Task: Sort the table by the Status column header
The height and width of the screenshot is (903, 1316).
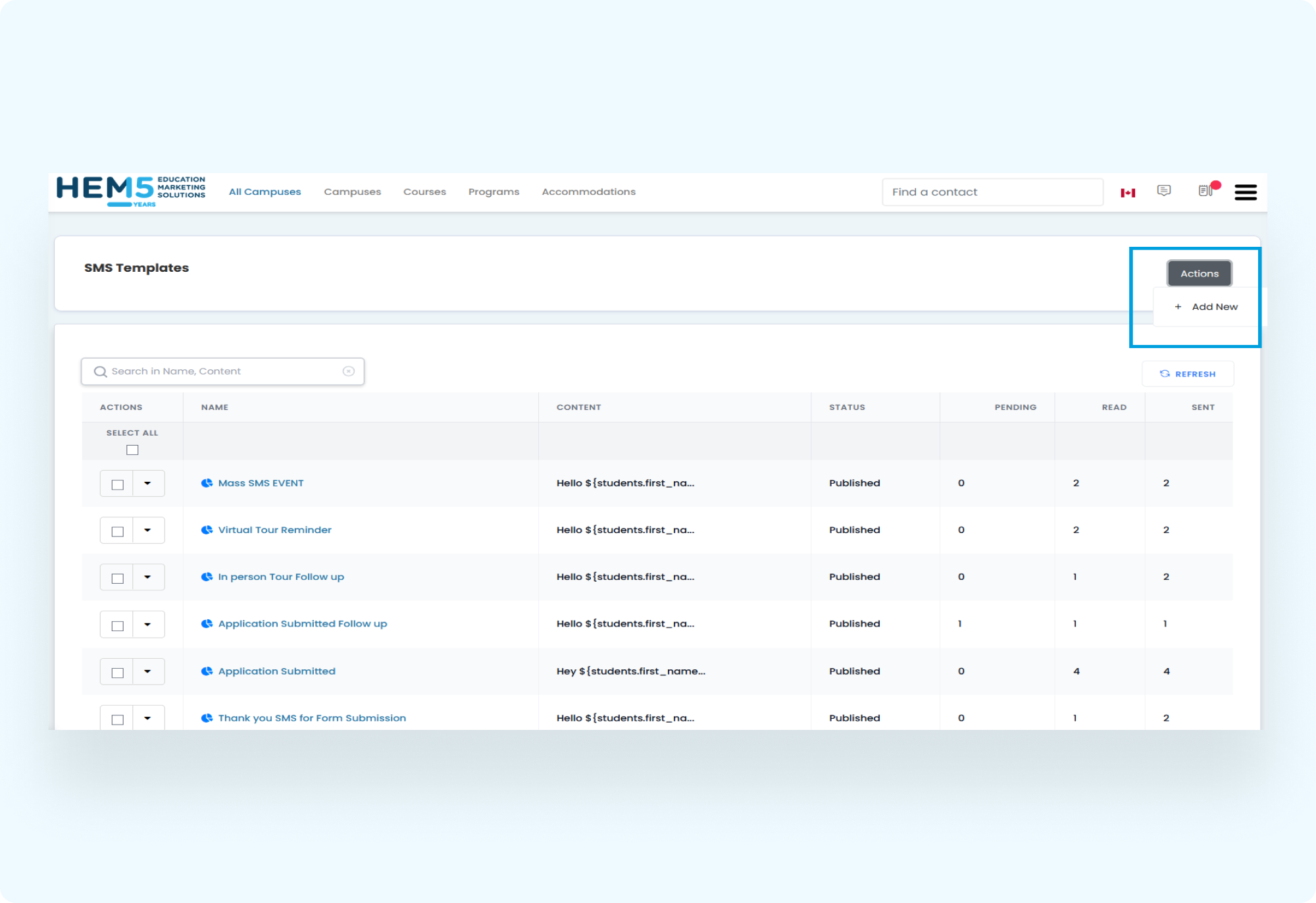Action: (847, 407)
